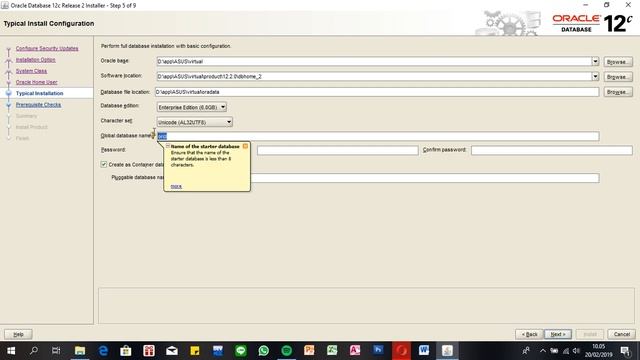Open Excel from the taskbar
The width and height of the screenshot is (640, 360).
click(332, 351)
